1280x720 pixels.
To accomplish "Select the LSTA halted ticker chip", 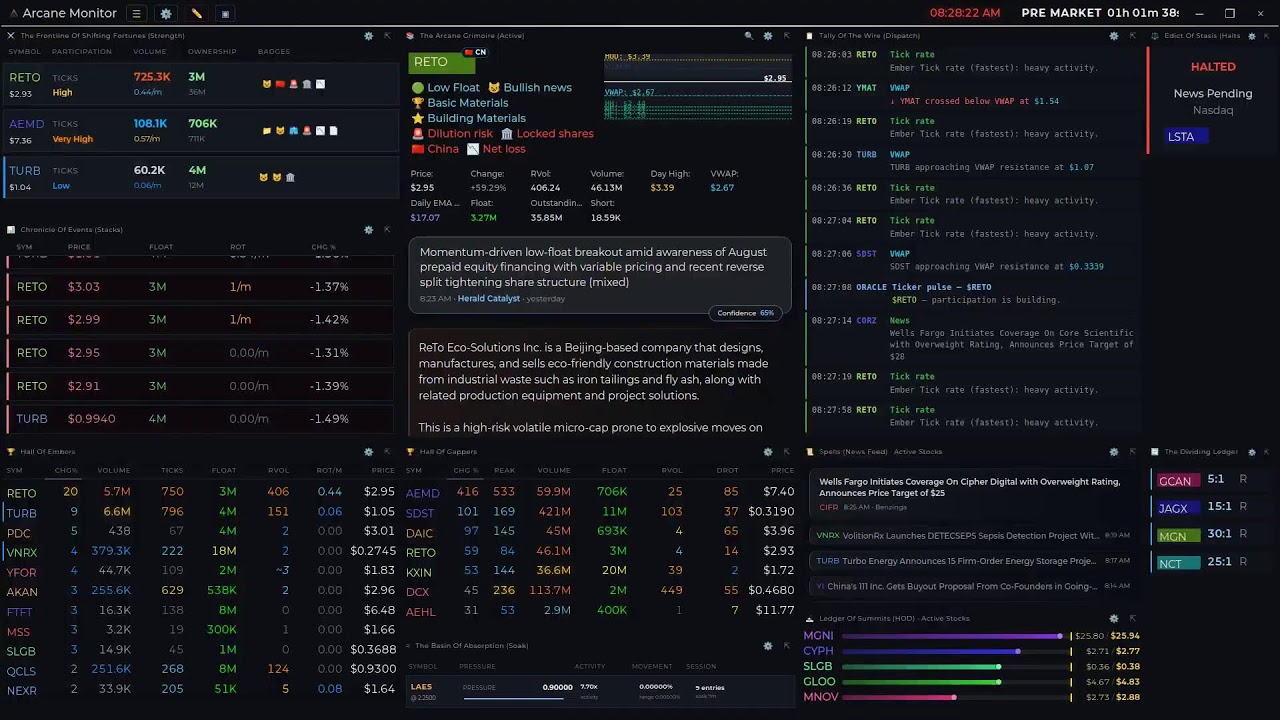I will [x=1187, y=136].
